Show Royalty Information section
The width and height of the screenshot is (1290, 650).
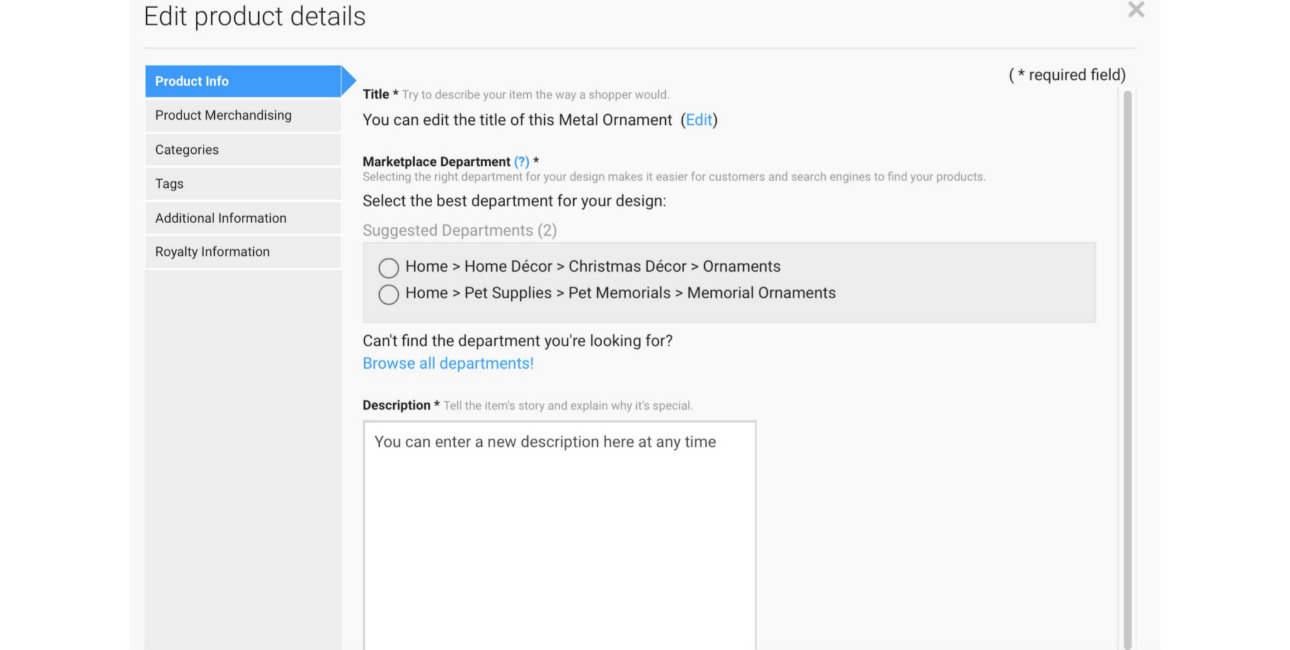[243, 252]
